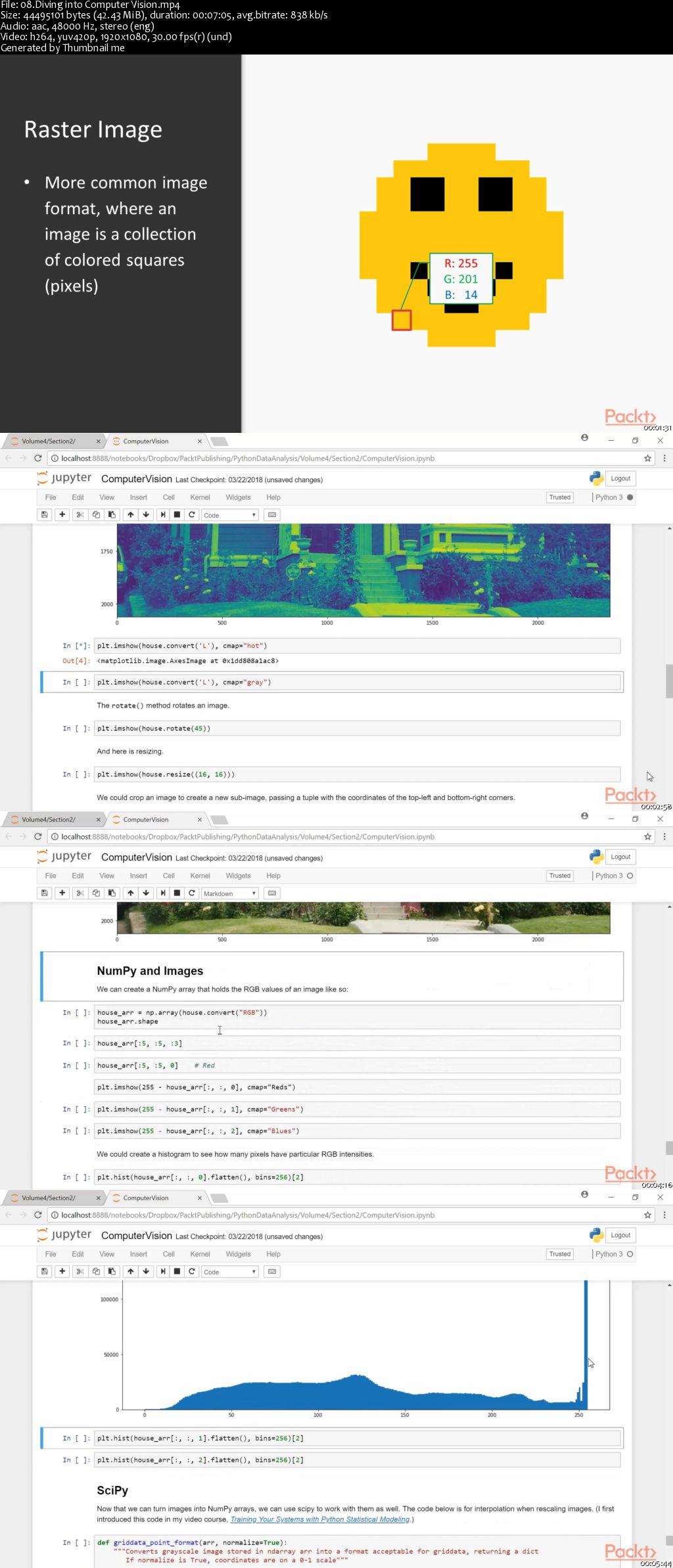673x1568 pixels.
Task: Run cell icon in the 00:05:44 histogram frame
Action: tap(163, 1271)
